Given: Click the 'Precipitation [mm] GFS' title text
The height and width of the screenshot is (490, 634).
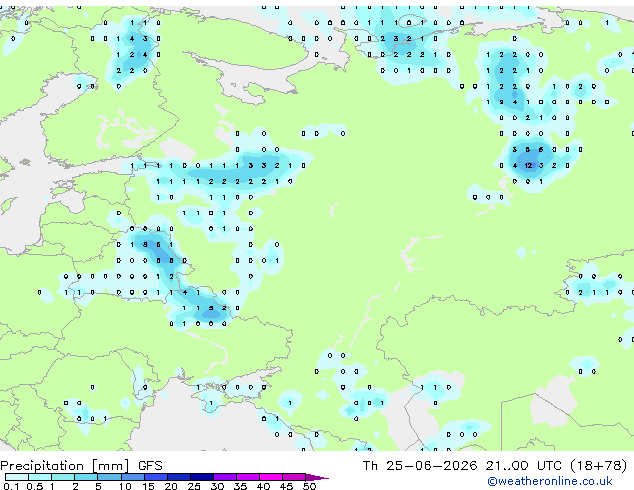Looking at the screenshot, I should click(82, 466).
